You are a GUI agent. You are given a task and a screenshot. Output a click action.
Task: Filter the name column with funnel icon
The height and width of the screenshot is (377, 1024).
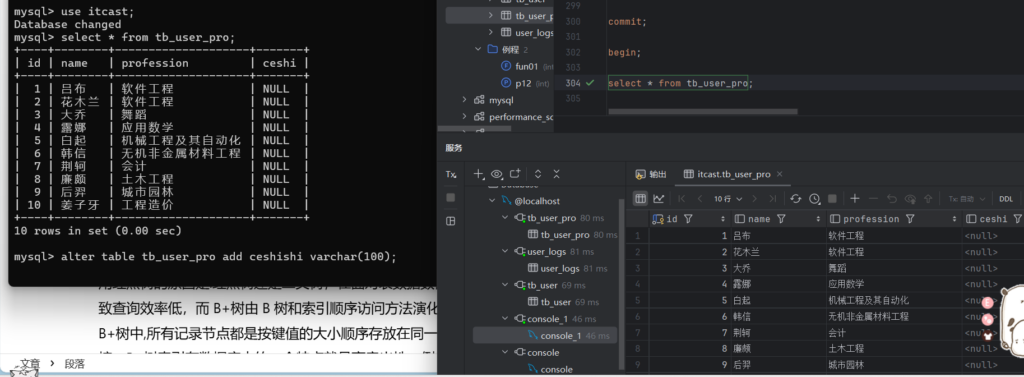point(781,219)
